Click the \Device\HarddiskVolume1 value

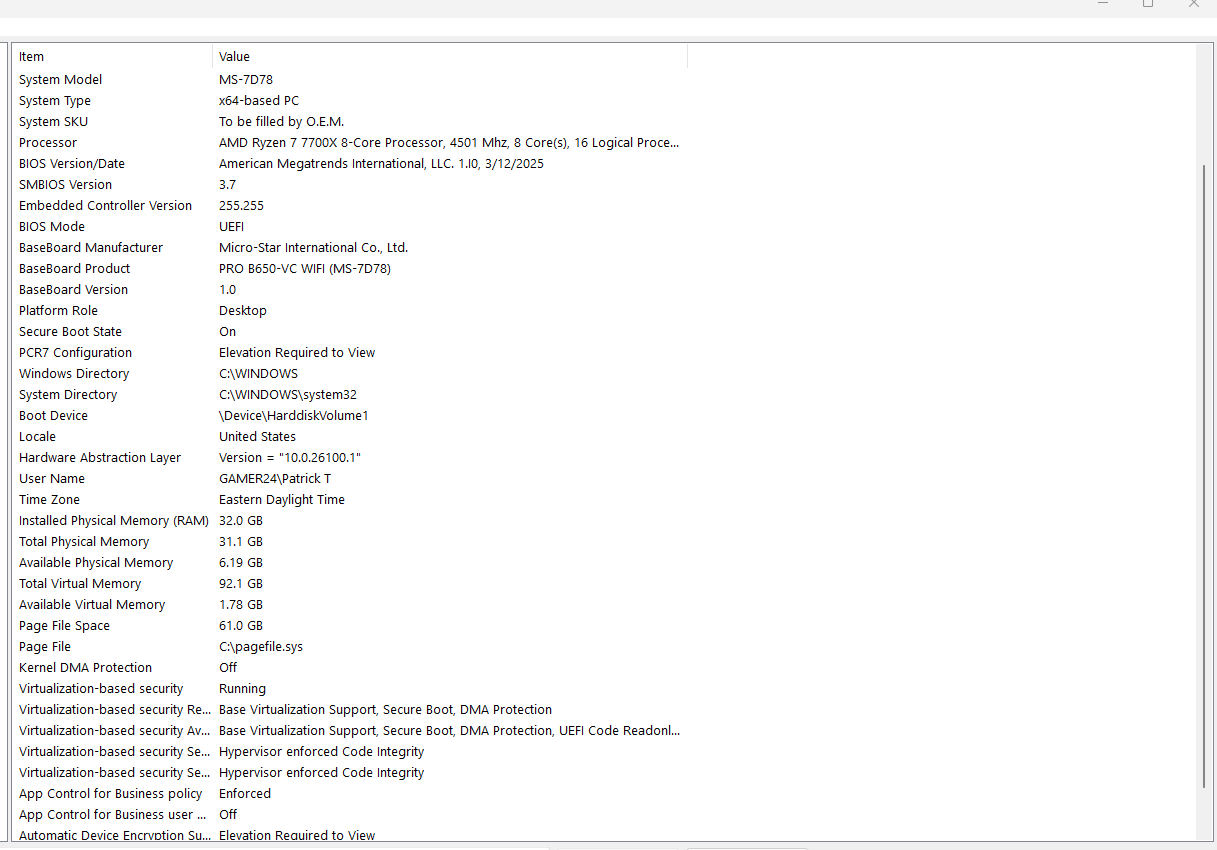294,416
